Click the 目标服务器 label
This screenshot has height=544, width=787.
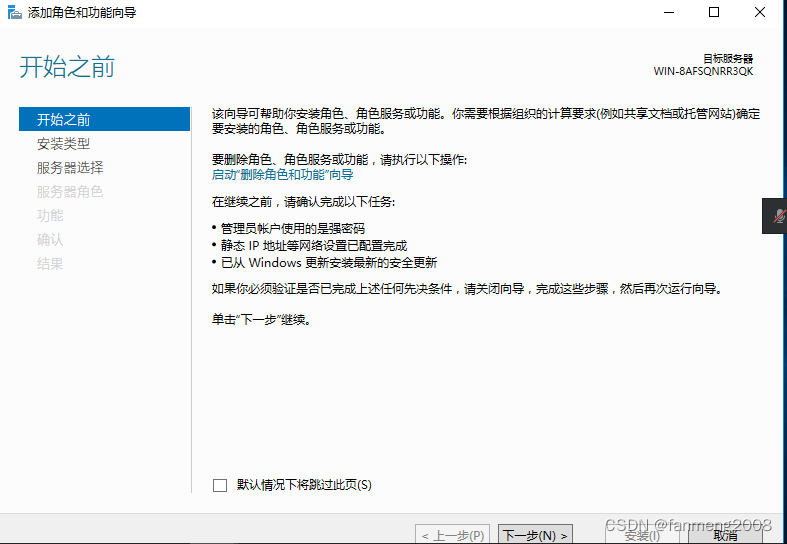tap(728, 59)
